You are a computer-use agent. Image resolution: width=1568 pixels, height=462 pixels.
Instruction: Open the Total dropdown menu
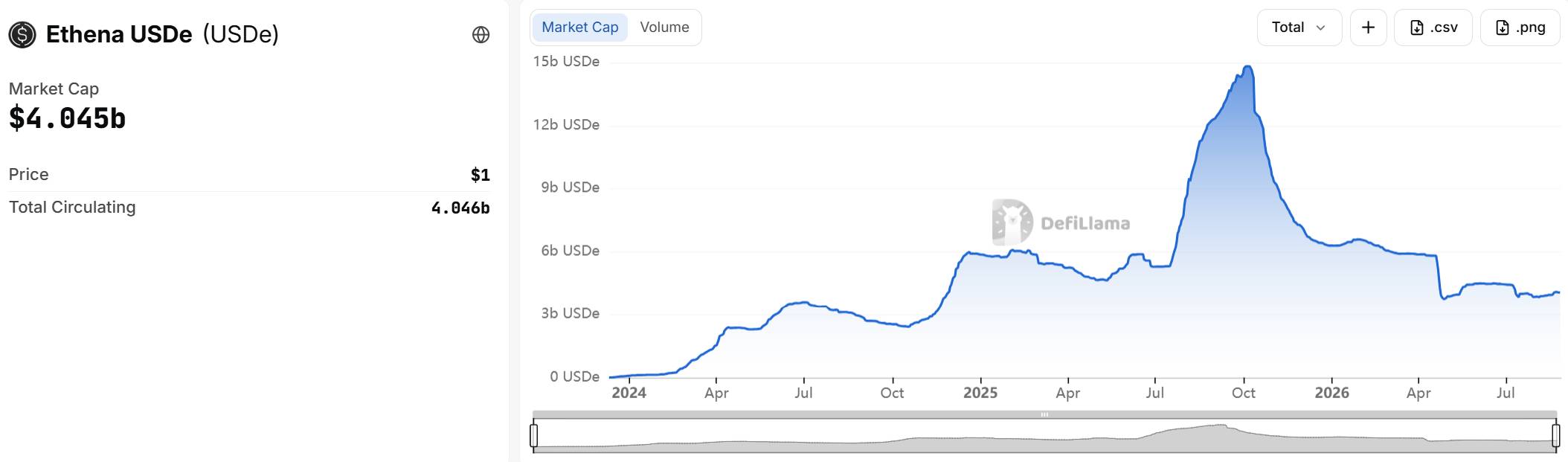click(1299, 28)
